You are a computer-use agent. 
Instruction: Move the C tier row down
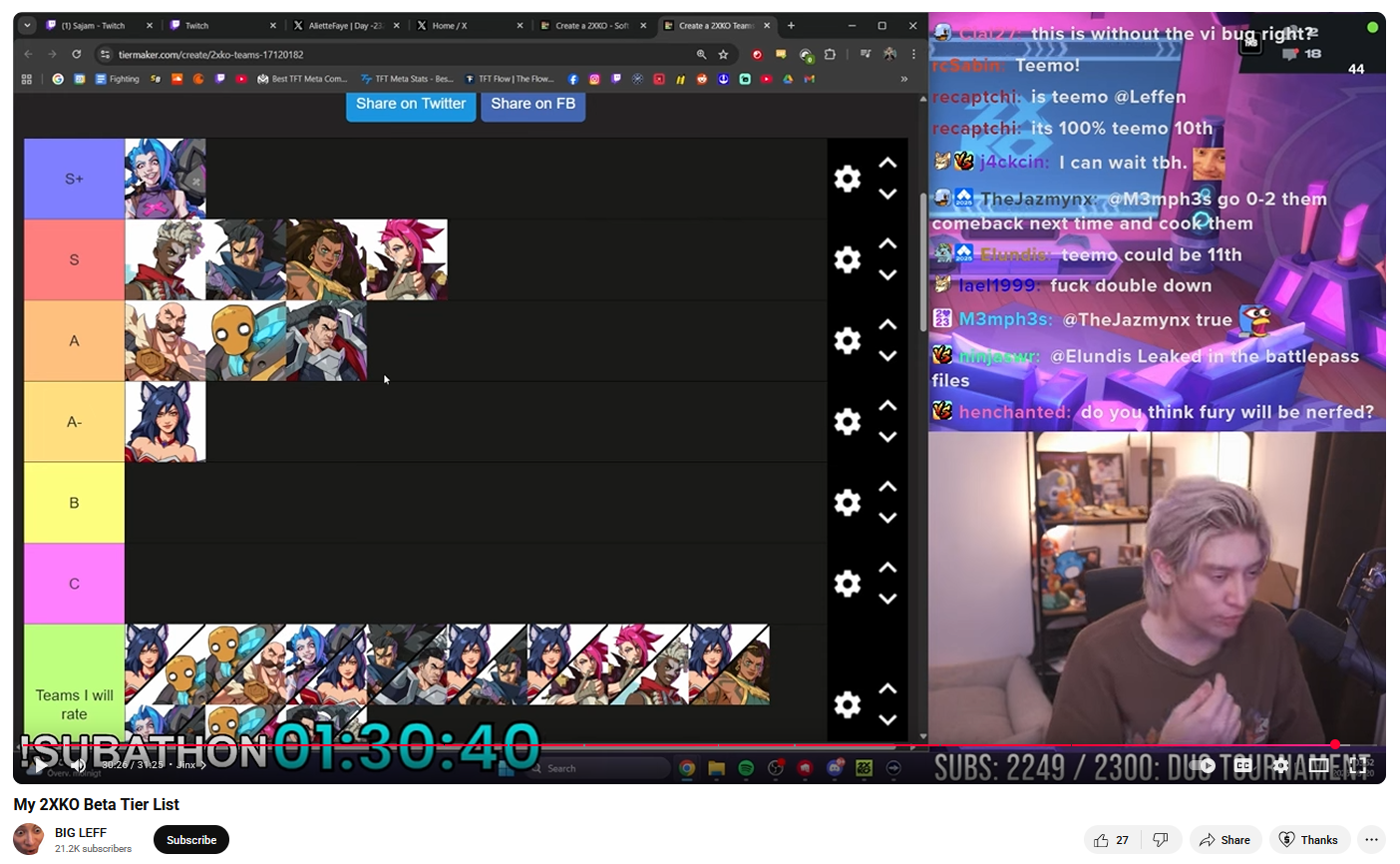[x=887, y=599]
